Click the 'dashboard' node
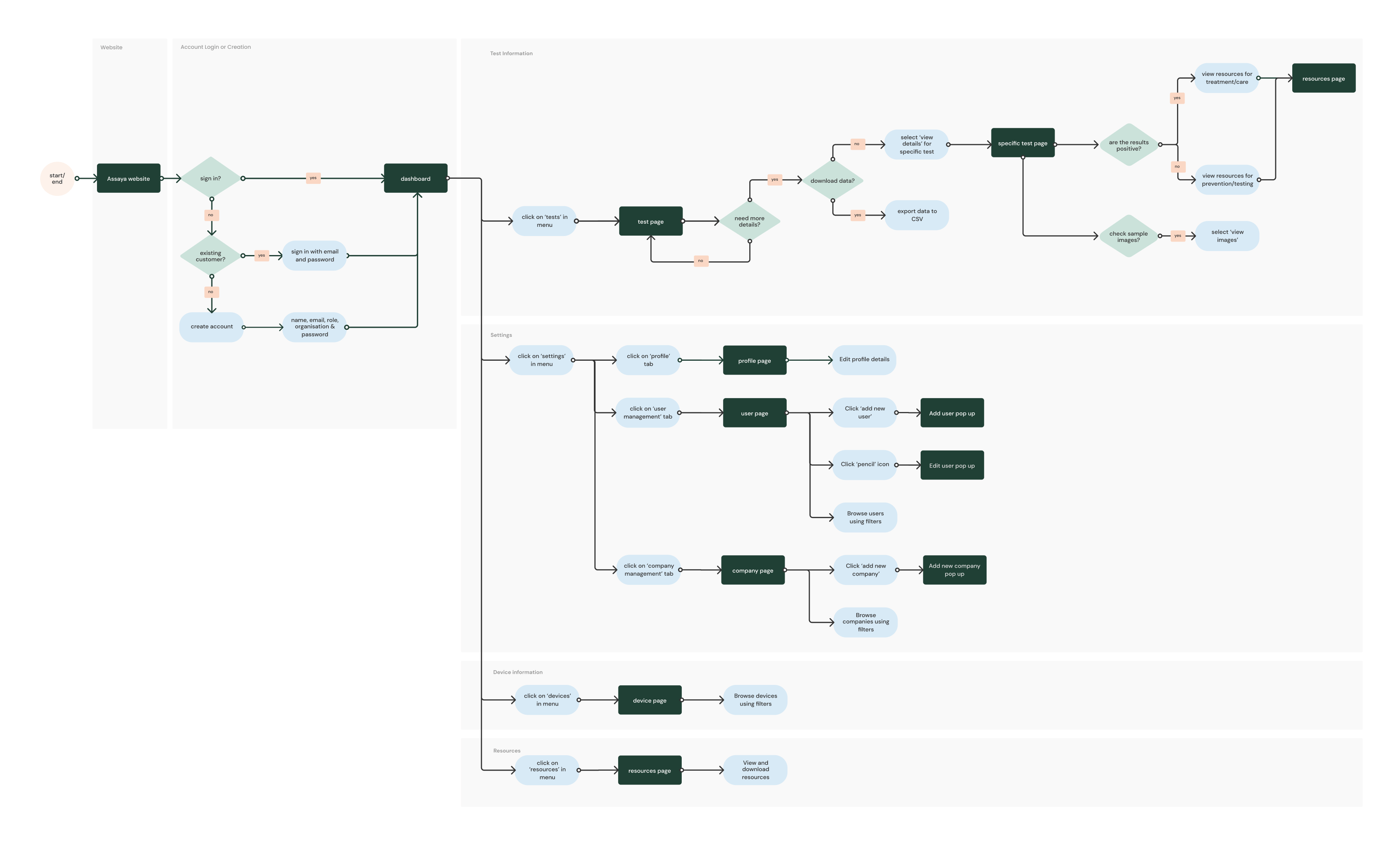 pyautogui.click(x=415, y=178)
